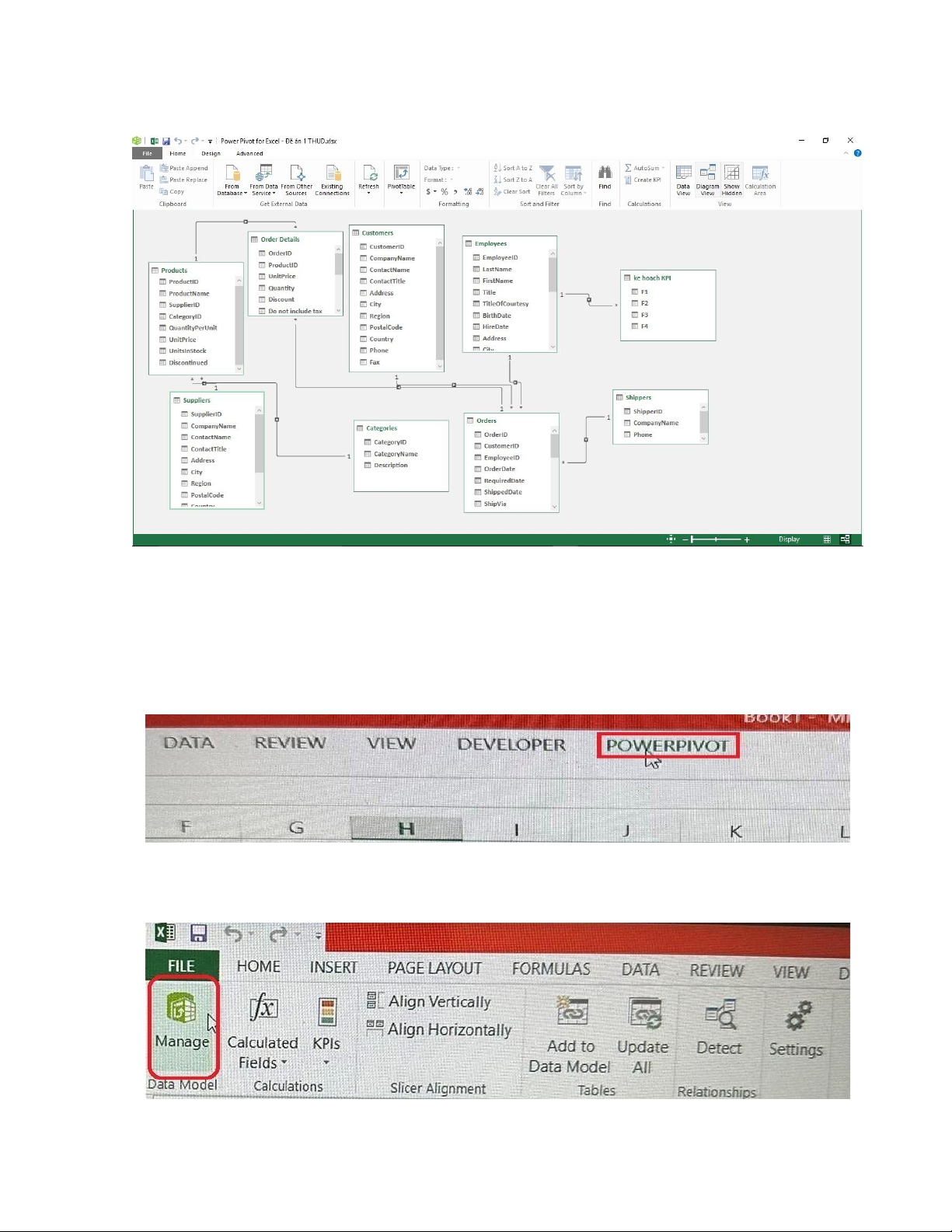This screenshot has width=952, height=1232.
Task: Click the Refresh data icon
Action: coord(369,173)
